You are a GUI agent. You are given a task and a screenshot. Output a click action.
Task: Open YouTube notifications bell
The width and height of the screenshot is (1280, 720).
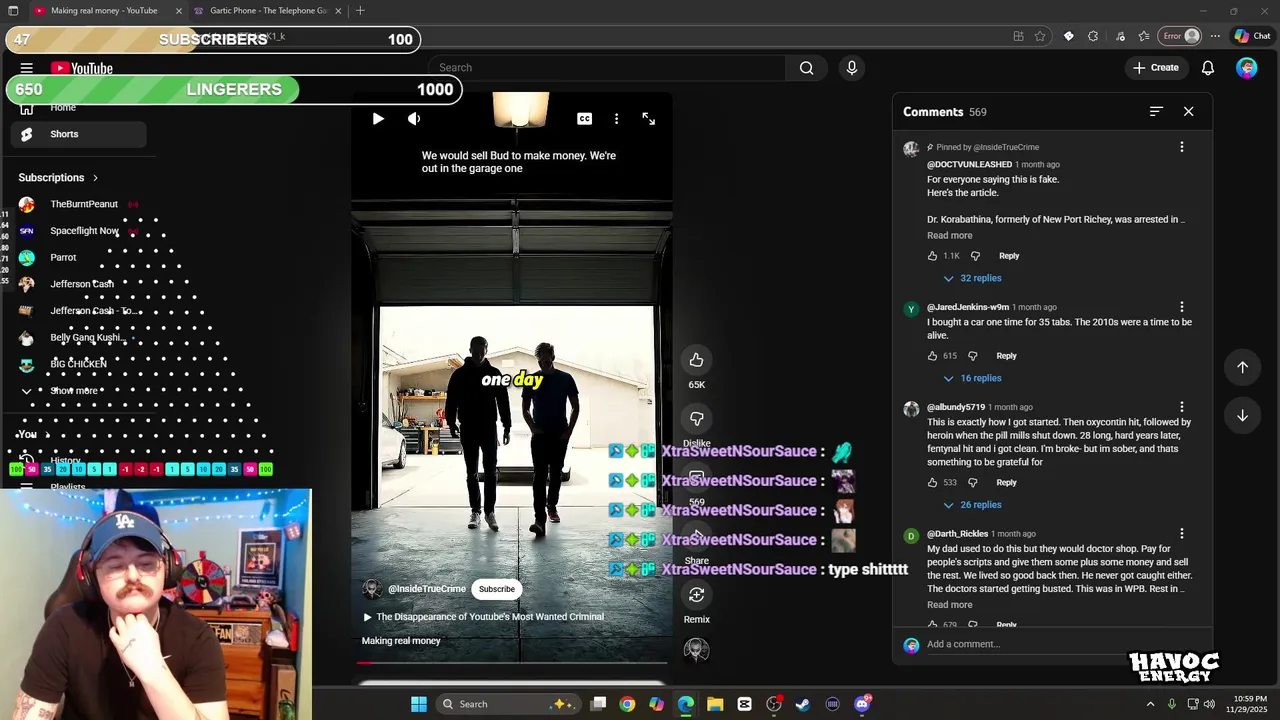pos(1208,68)
